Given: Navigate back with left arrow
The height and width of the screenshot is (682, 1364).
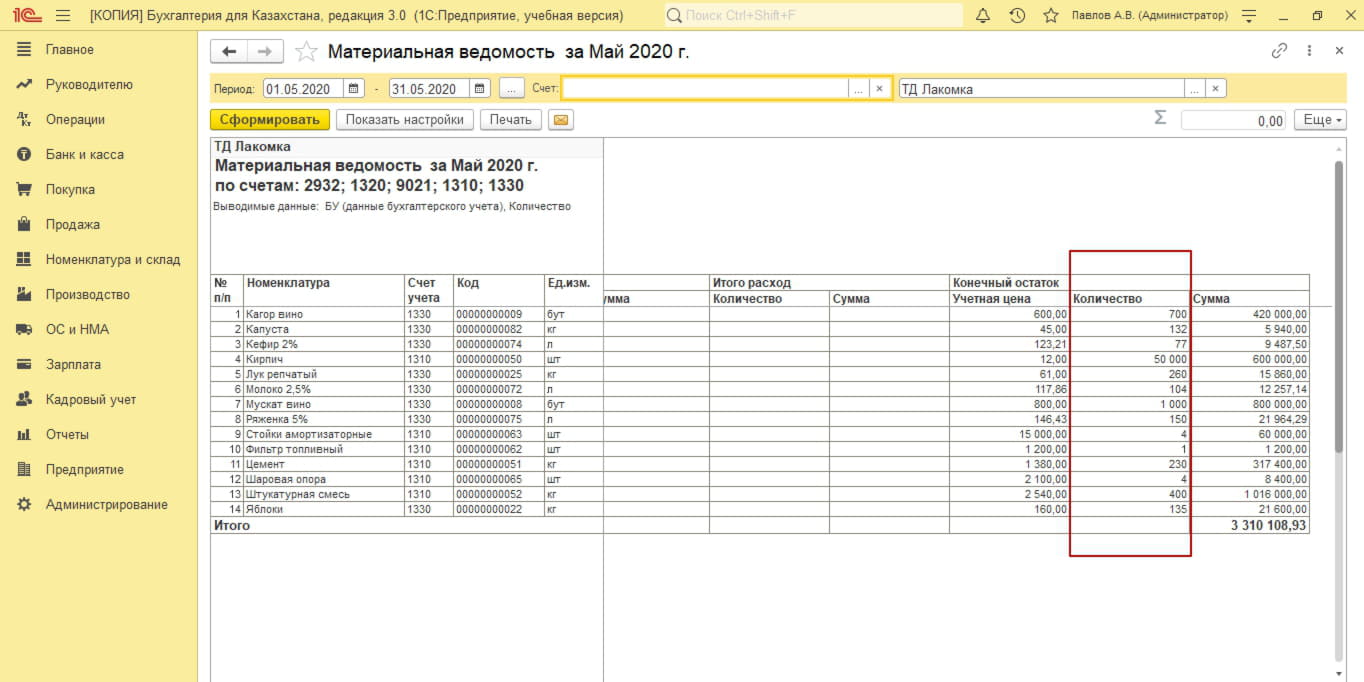Looking at the screenshot, I should (x=229, y=52).
